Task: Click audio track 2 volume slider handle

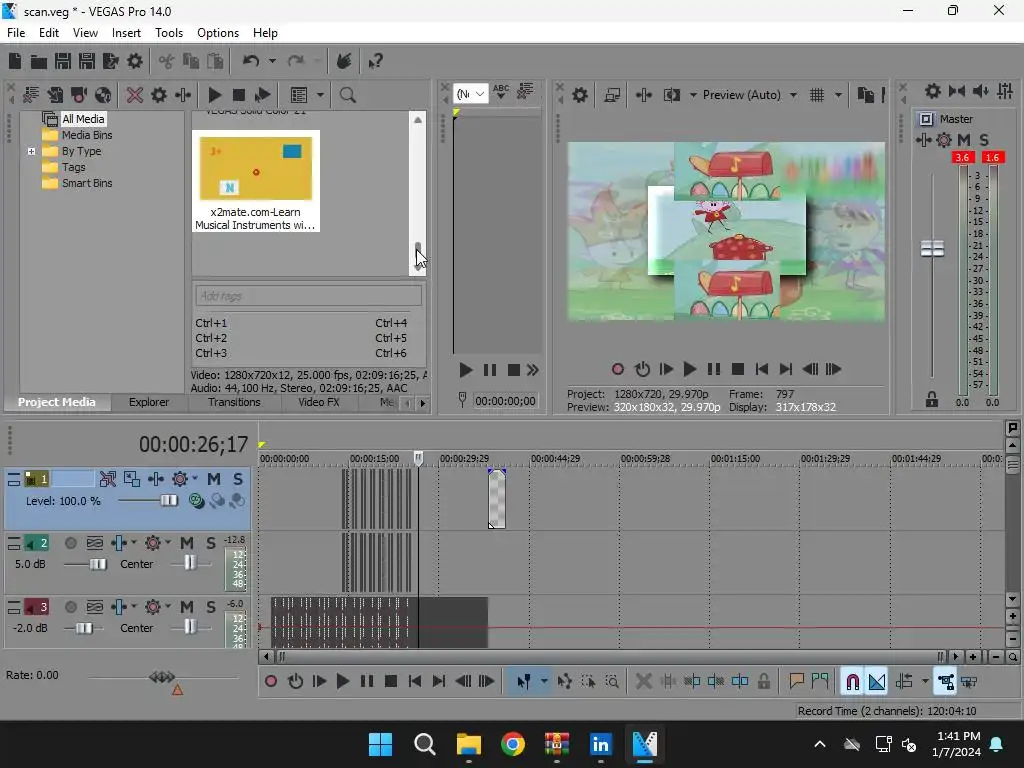Action: click(x=97, y=564)
